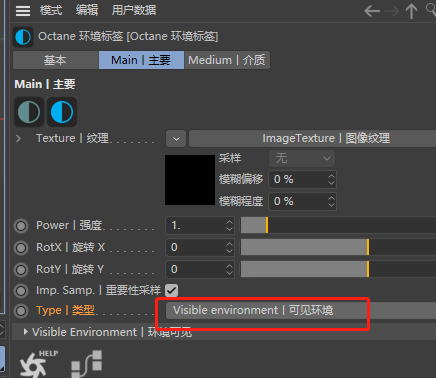Open the Visible environment | 可见环境 type dropdown
This screenshot has width=436, height=378.
pyautogui.click(x=301, y=311)
